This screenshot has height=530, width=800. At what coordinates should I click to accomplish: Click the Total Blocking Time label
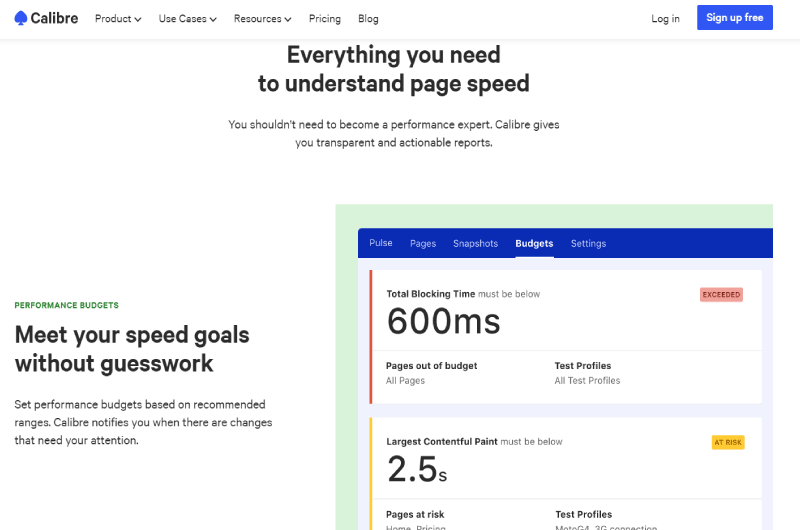coord(431,294)
